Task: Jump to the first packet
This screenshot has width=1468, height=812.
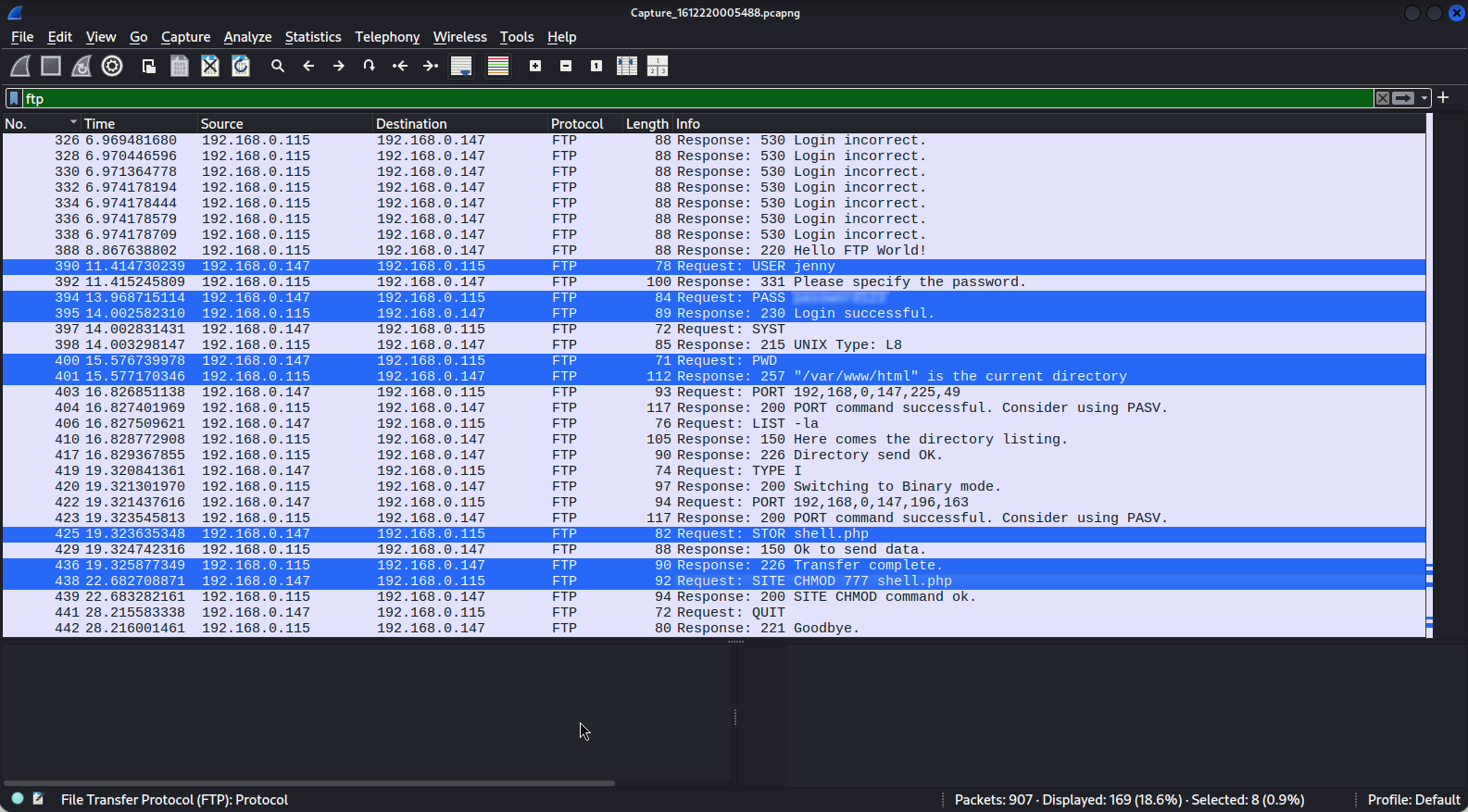Action: (x=400, y=66)
